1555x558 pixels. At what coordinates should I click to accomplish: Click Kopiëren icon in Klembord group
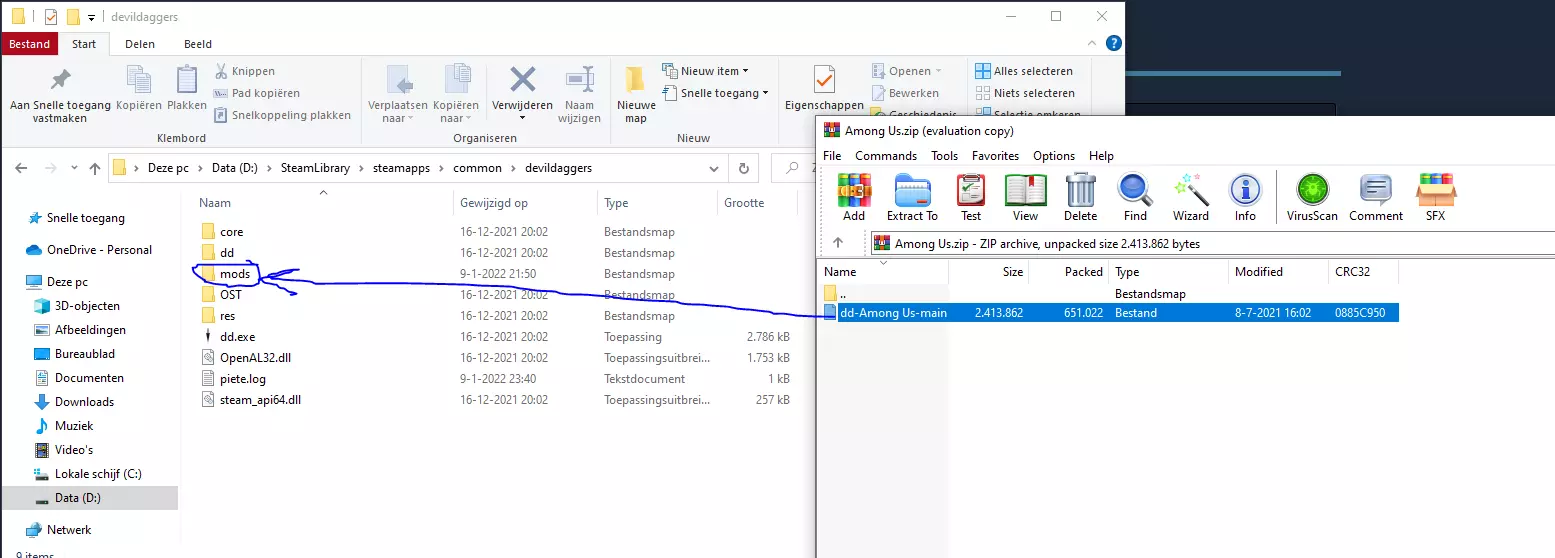tap(139, 80)
